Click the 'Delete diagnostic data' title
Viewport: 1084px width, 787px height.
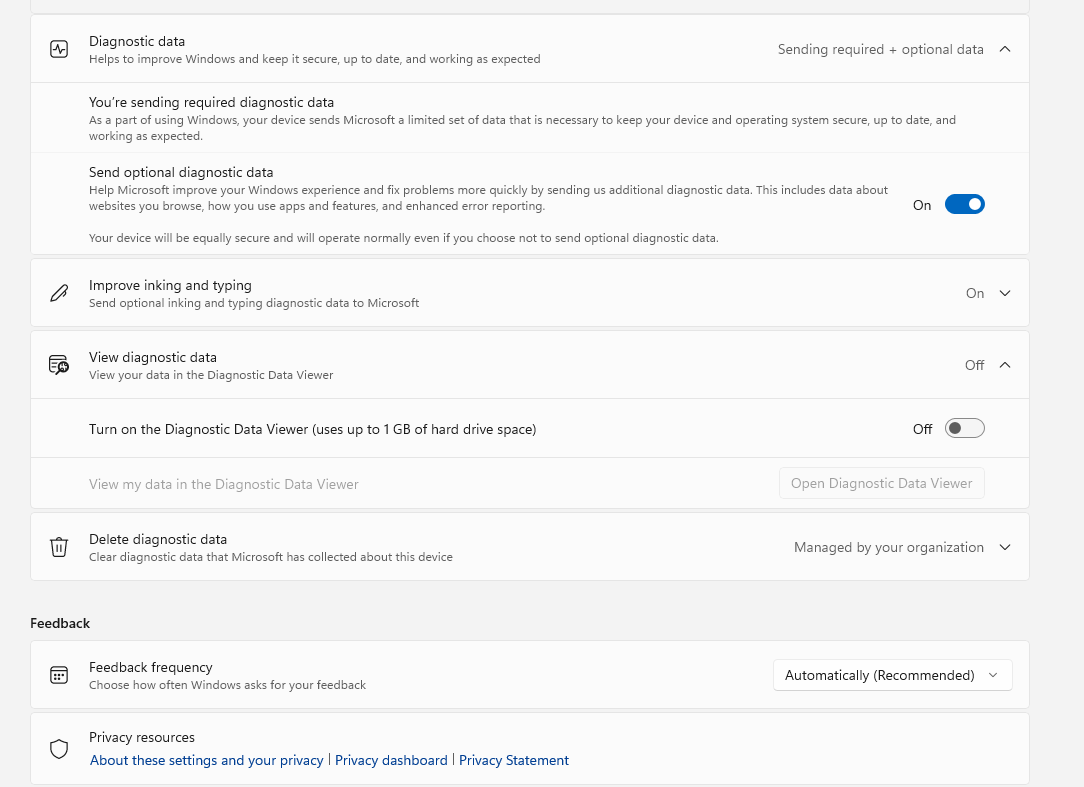pyautogui.click(x=158, y=539)
